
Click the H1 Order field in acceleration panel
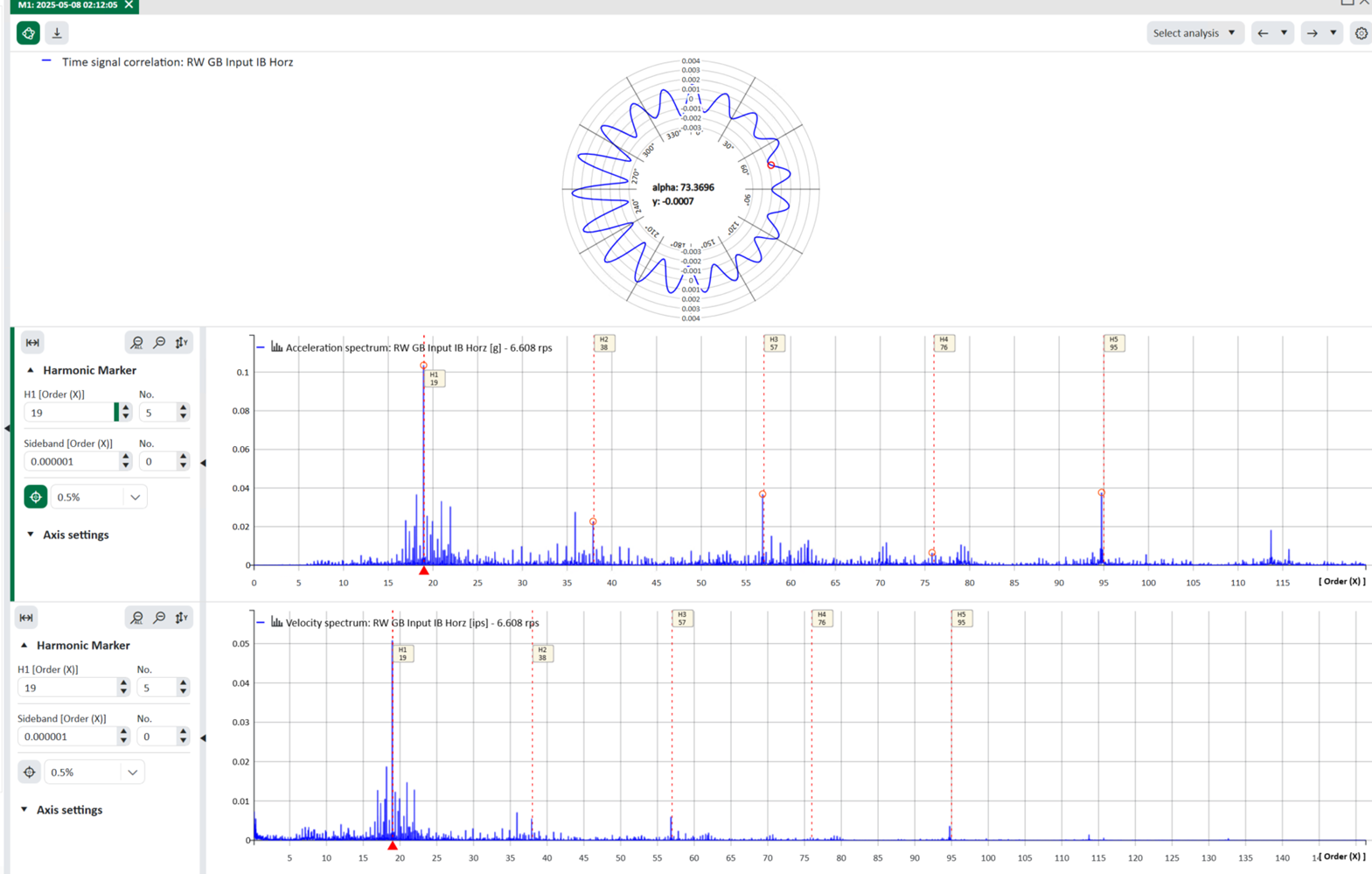70,413
